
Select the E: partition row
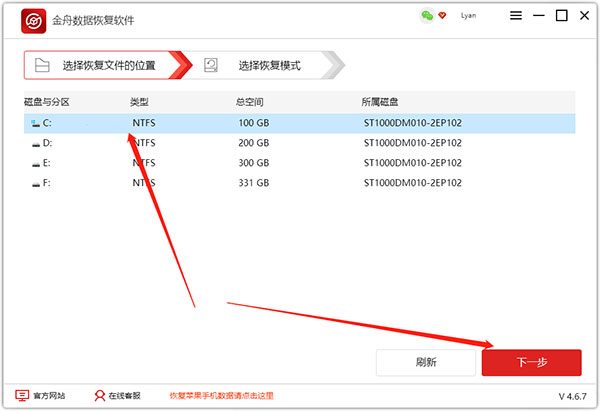(x=300, y=163)
